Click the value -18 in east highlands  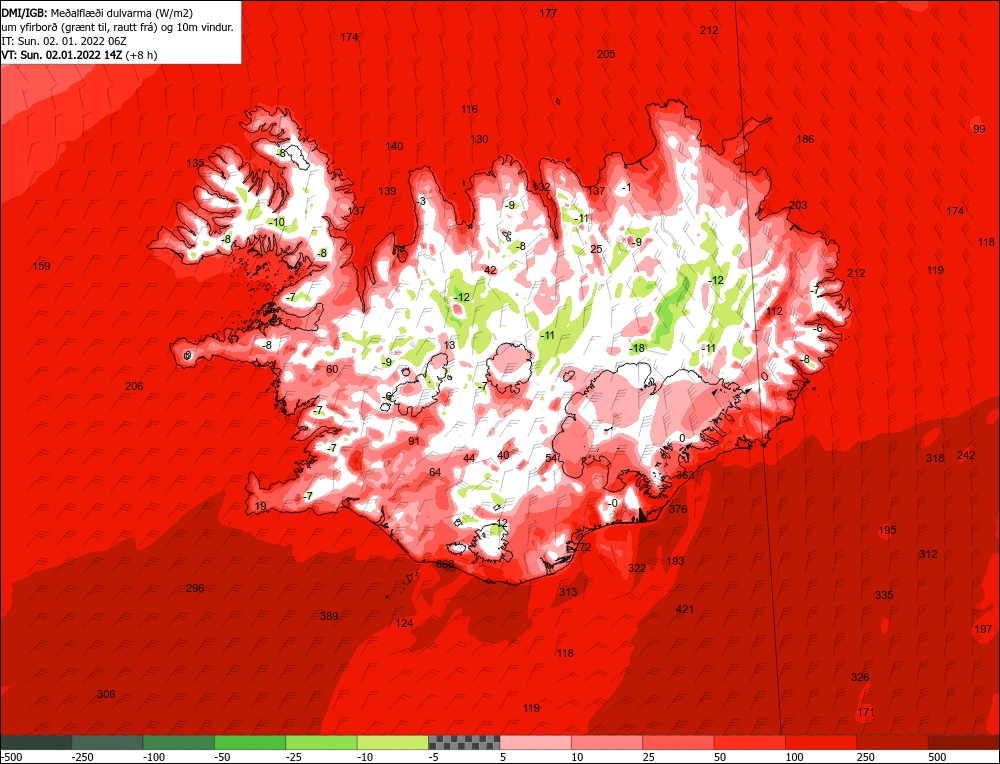(637, 348)
